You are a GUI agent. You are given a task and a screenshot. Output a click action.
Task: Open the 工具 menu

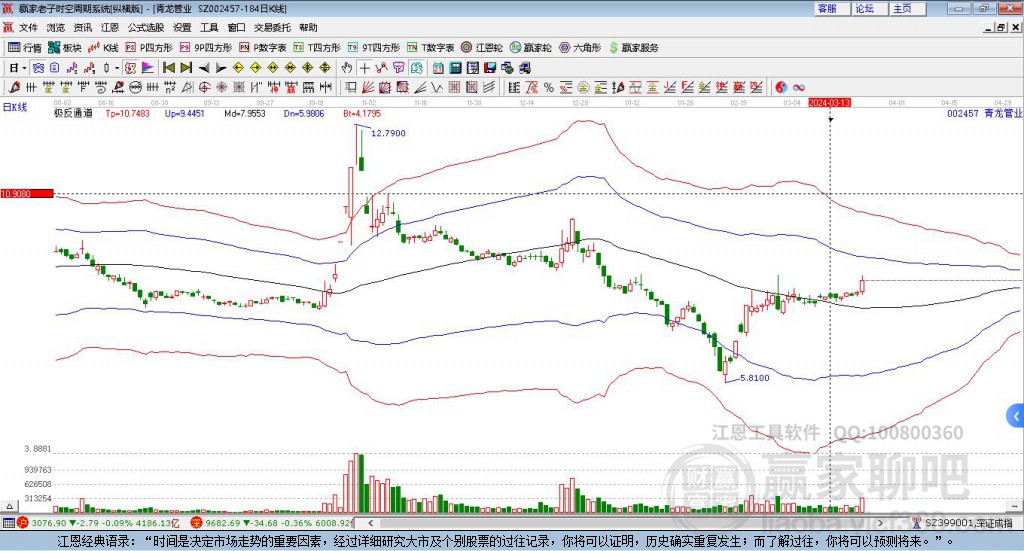(x=209, y=27)
